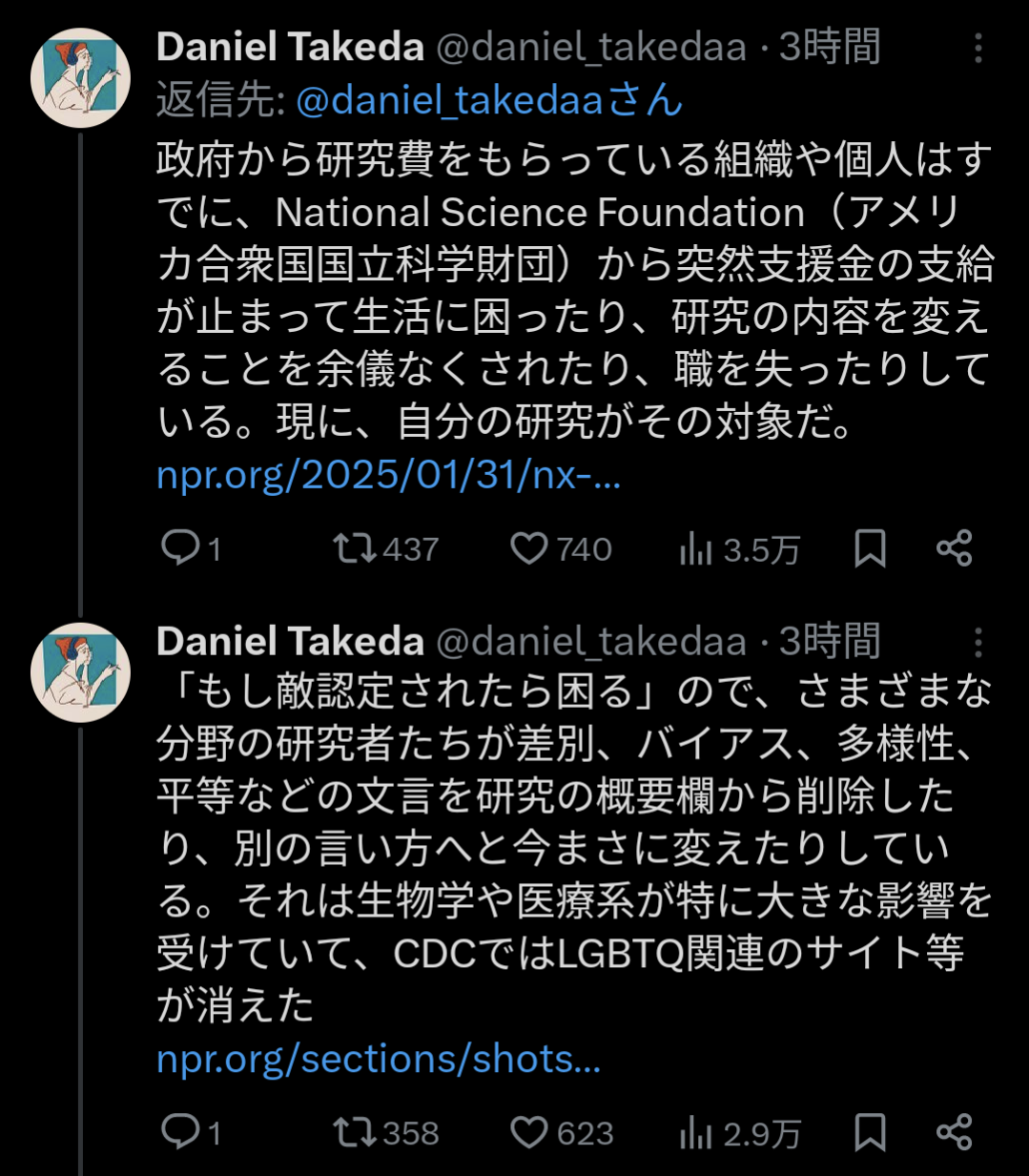The height and width of the screenshot is (1176, 1029).
Task: Retweet the first tweet with 437 reposts
Action: tap(355, 548)
